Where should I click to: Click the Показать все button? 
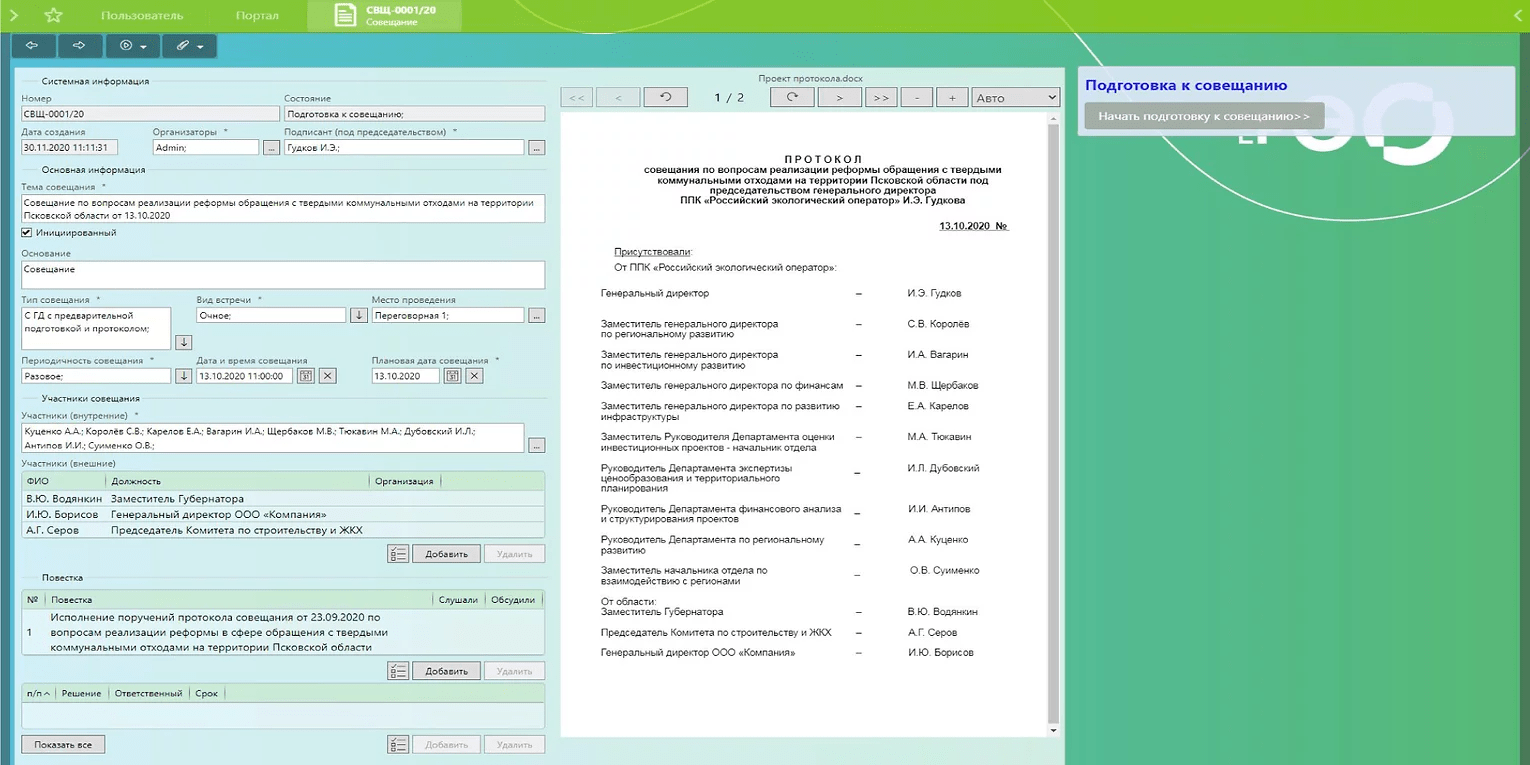[63, 744]
